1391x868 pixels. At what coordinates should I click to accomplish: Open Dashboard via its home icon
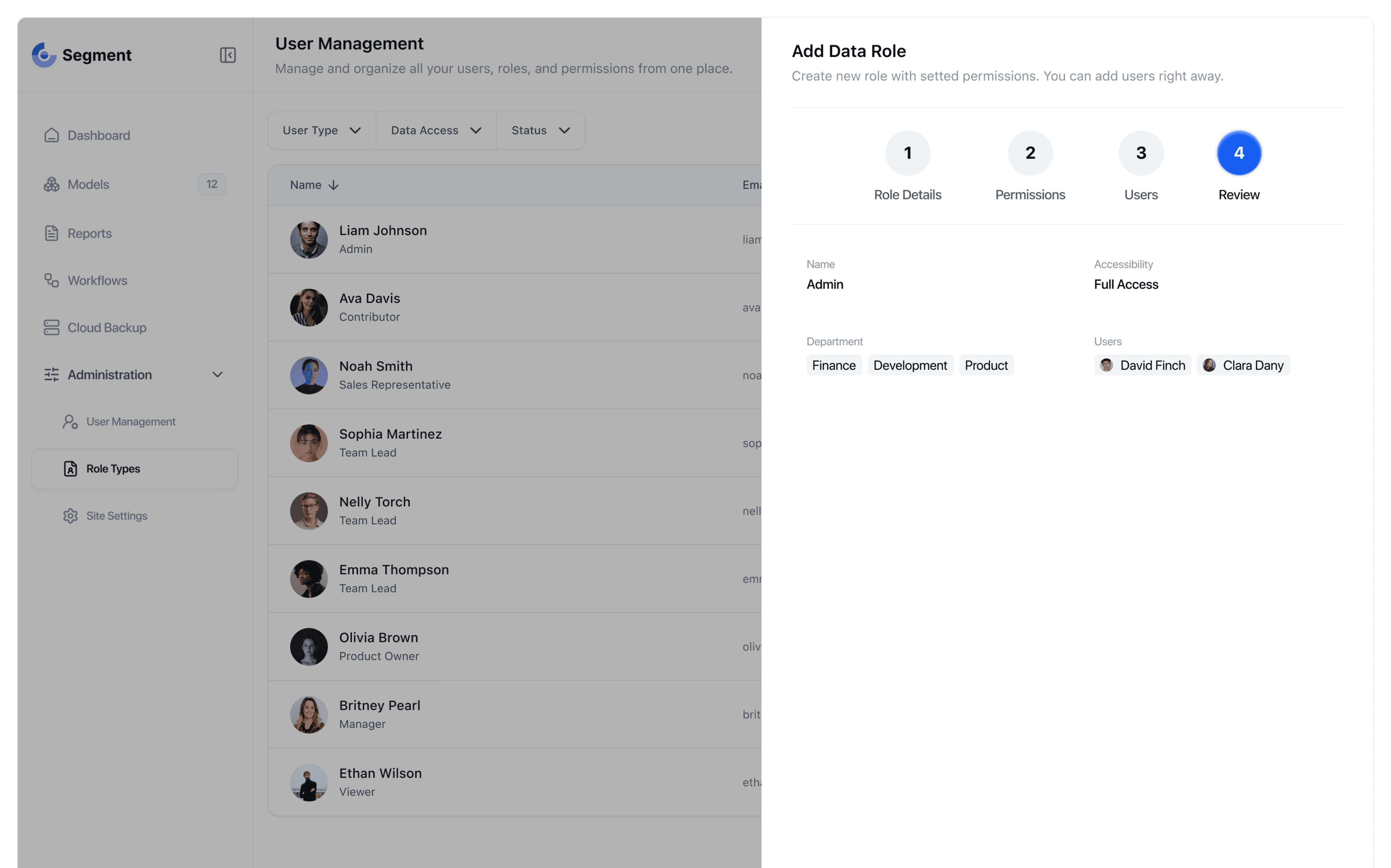[x=52, y=136]
